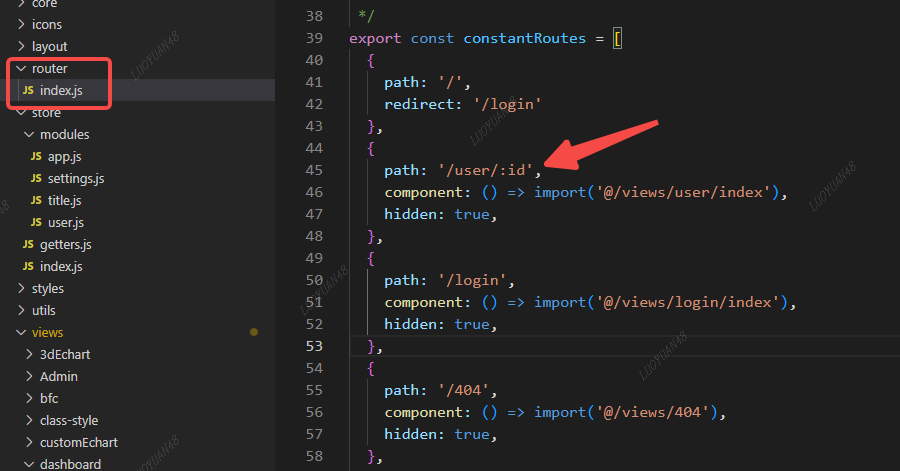Screen dimensions: 900x471
Task: Click path '/login' string on line 50
Action: click(x=472, y=281)
